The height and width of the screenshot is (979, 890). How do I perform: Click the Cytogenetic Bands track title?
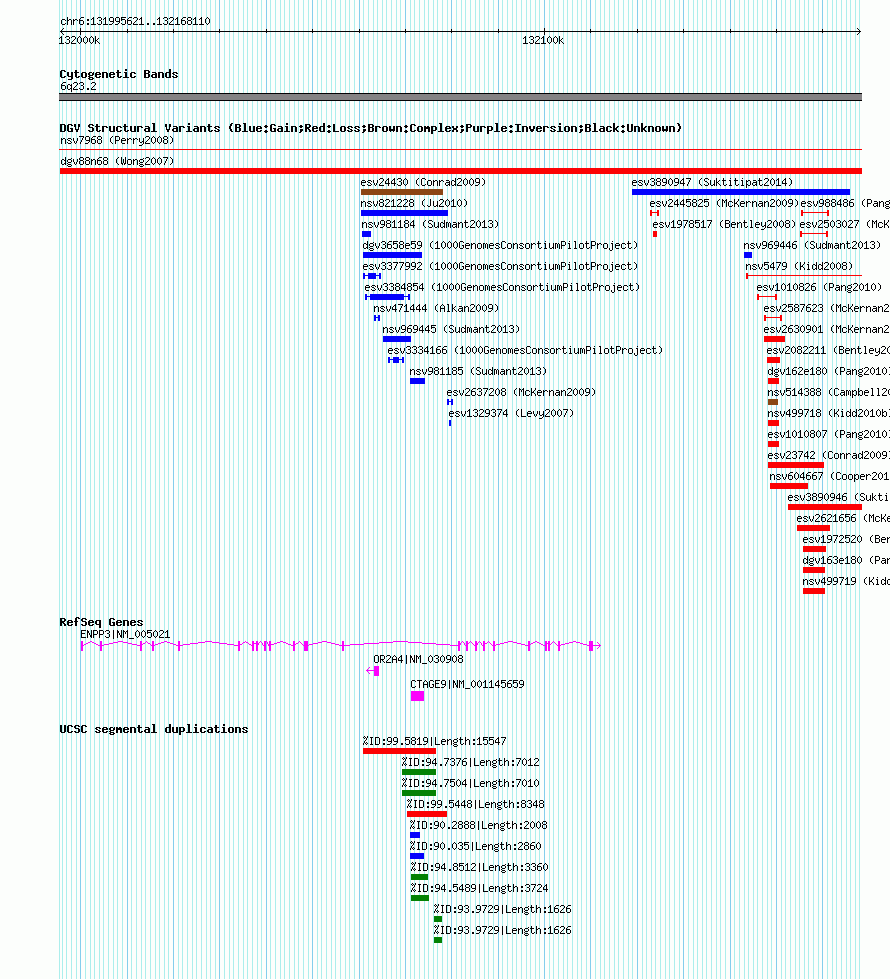click(119, 74)
